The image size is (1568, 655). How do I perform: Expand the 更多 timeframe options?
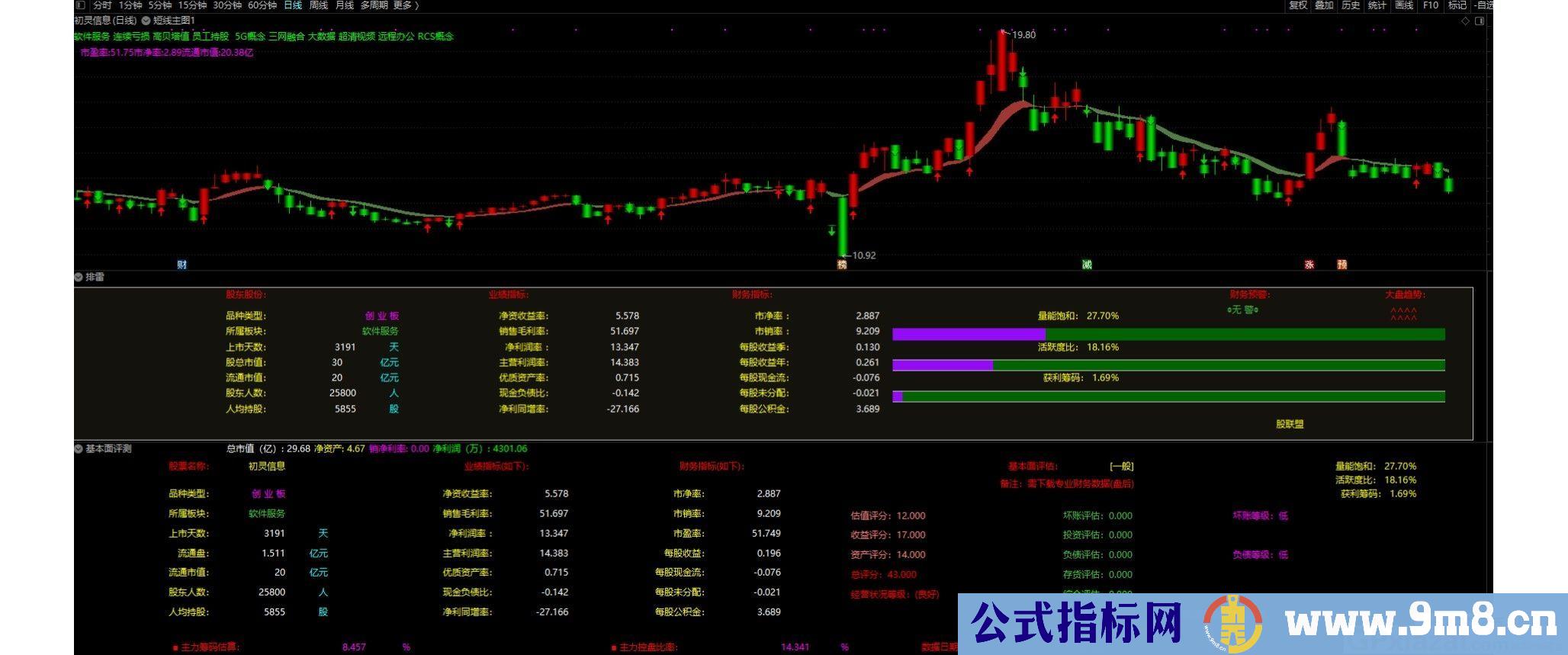pos(406,5)
